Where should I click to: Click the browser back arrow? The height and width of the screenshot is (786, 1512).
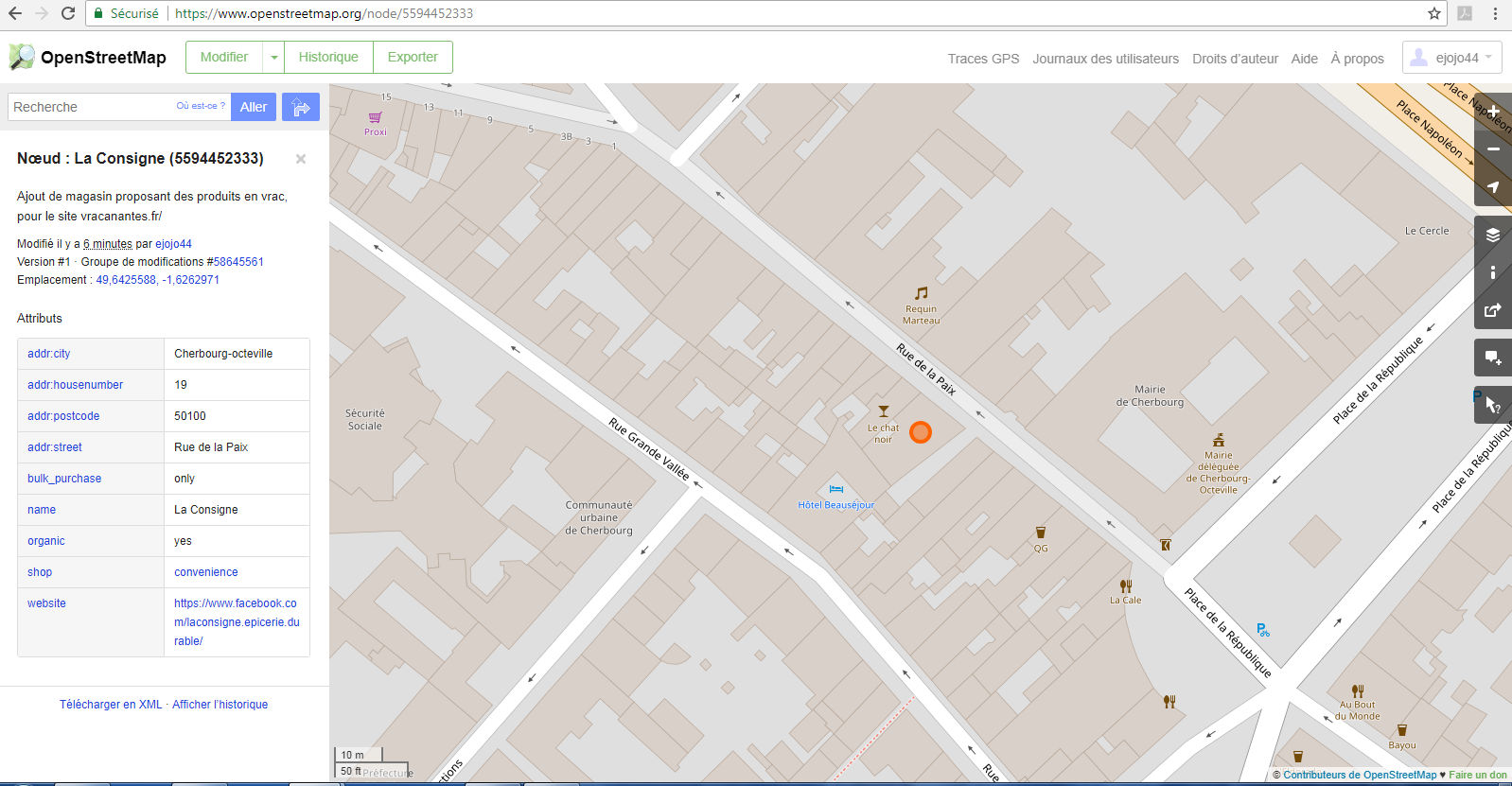(15, 13)
